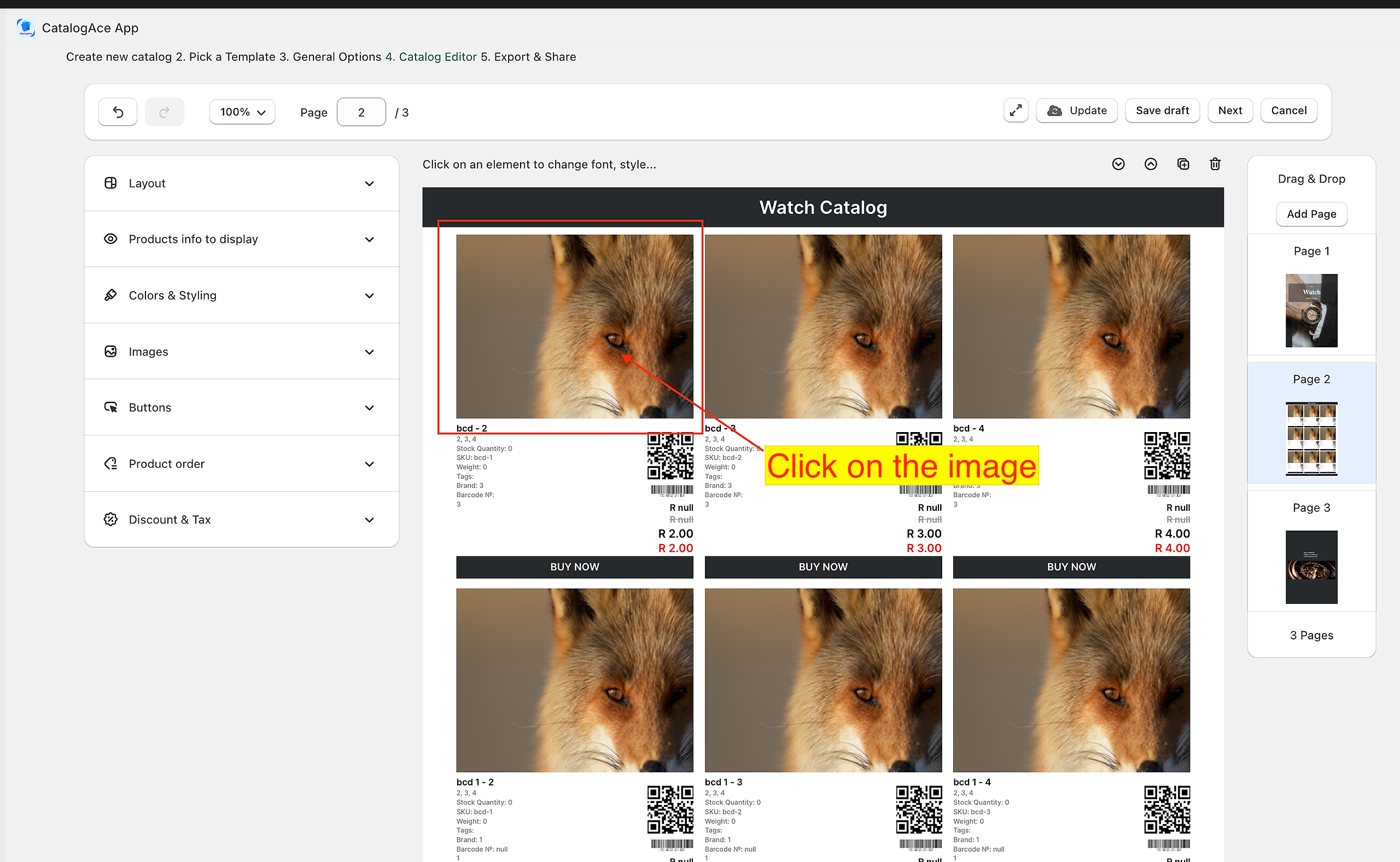This screenshot has height=862, width=1400.
Task: Go to Export & Share step
Action: click(528, 57)
